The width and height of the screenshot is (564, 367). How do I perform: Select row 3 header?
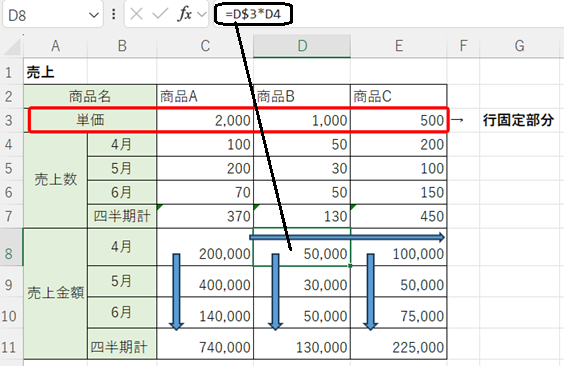point(10,121)
